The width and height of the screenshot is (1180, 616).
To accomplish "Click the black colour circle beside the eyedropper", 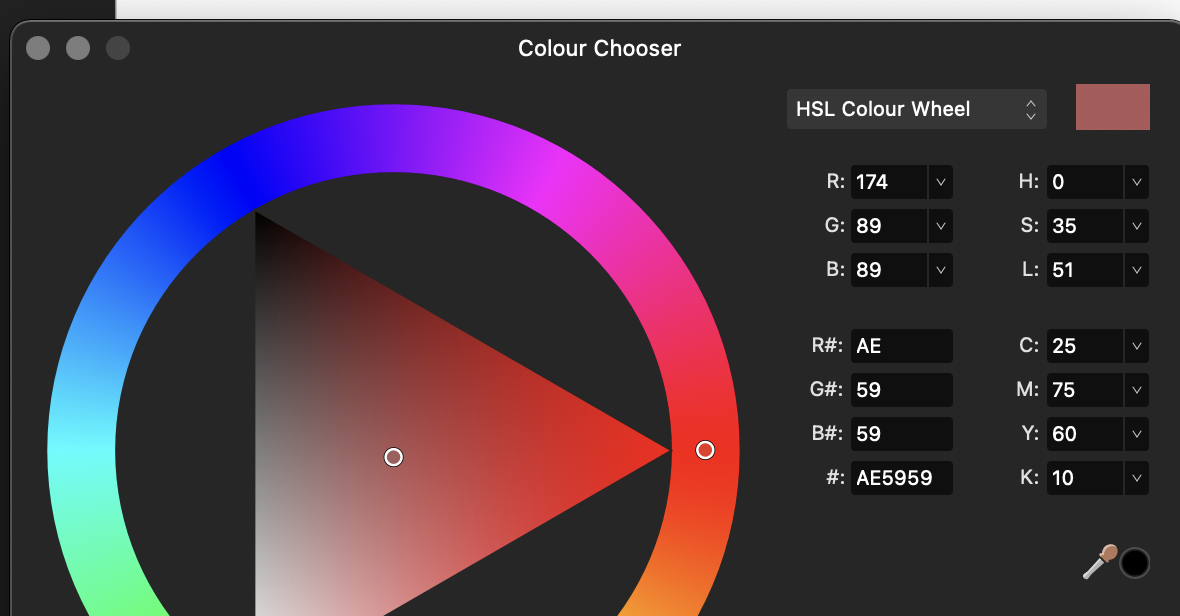I will click(x=1135, y=562).
